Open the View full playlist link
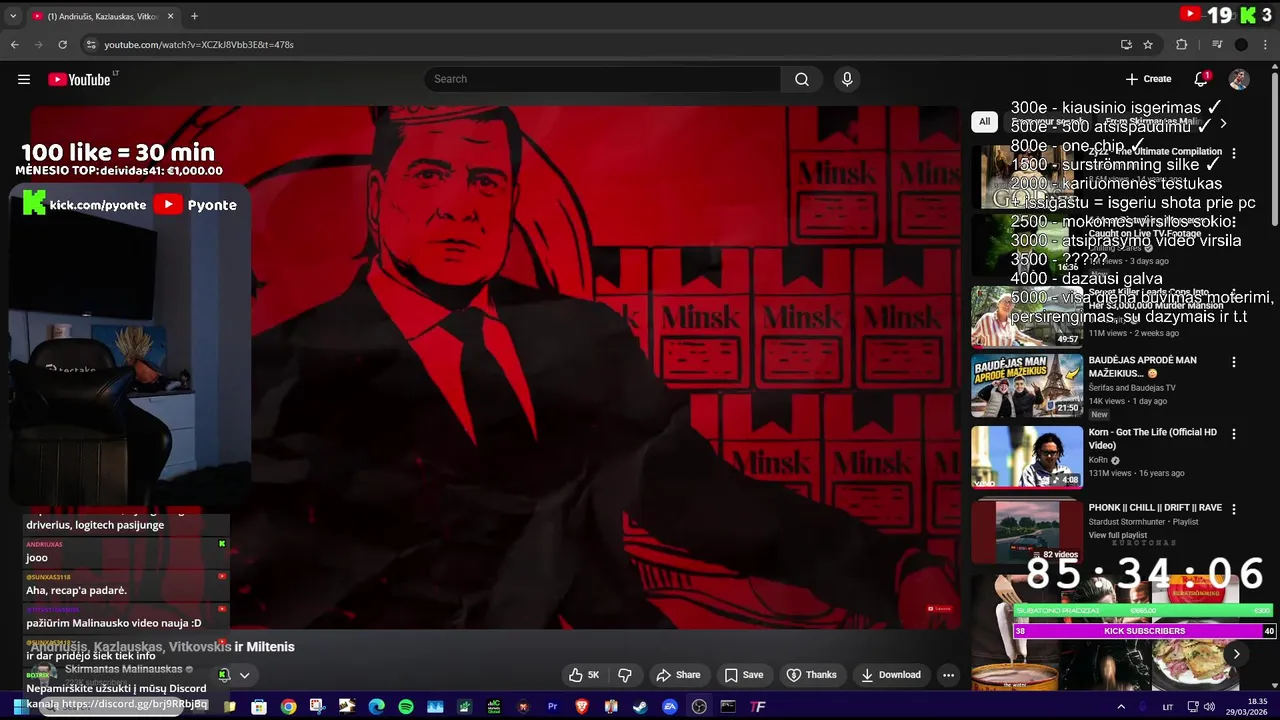 tap(1120, 536)
